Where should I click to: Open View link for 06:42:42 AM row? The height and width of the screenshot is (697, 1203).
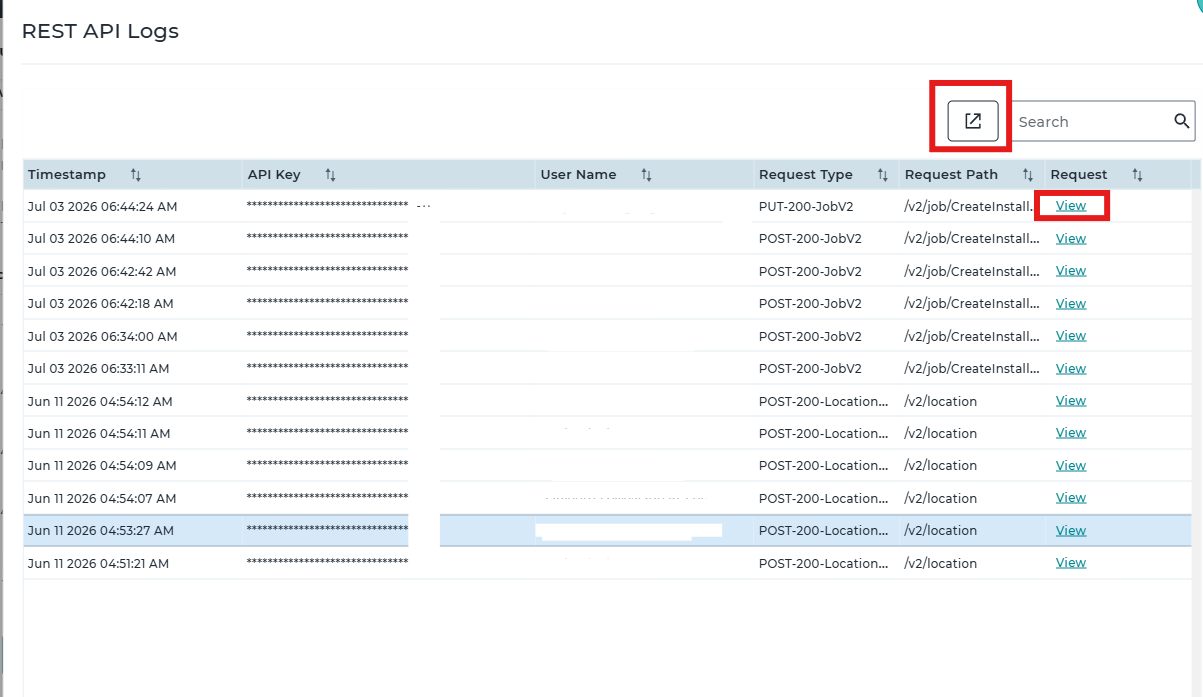[x=1071, y=271]
